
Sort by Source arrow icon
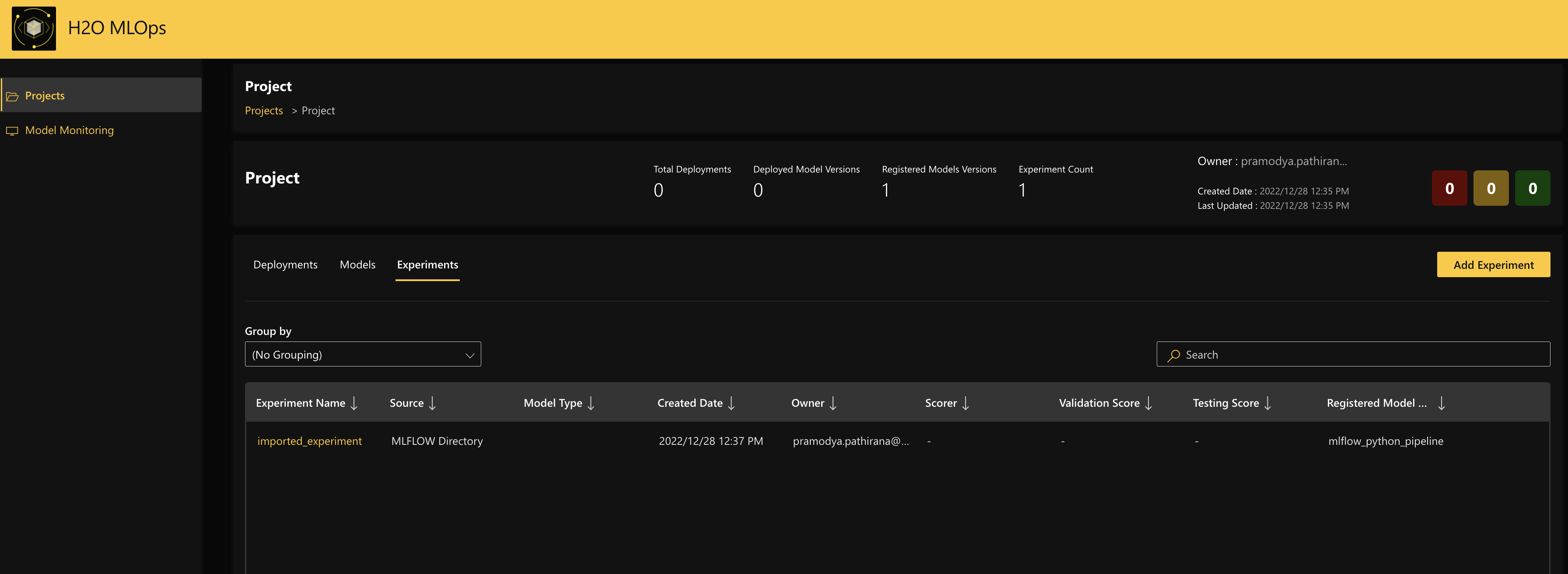pyautogui.click(x=432, y=403)
